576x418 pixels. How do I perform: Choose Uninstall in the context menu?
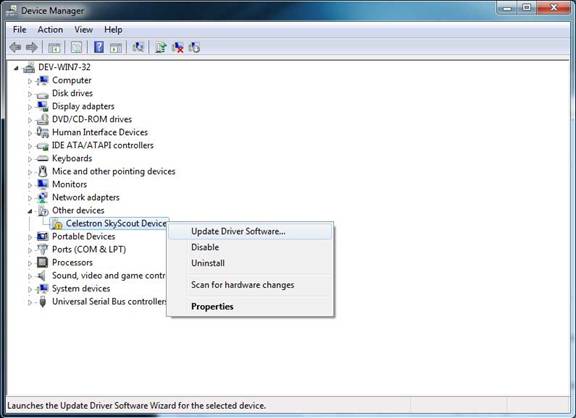(x=250, y=263)
